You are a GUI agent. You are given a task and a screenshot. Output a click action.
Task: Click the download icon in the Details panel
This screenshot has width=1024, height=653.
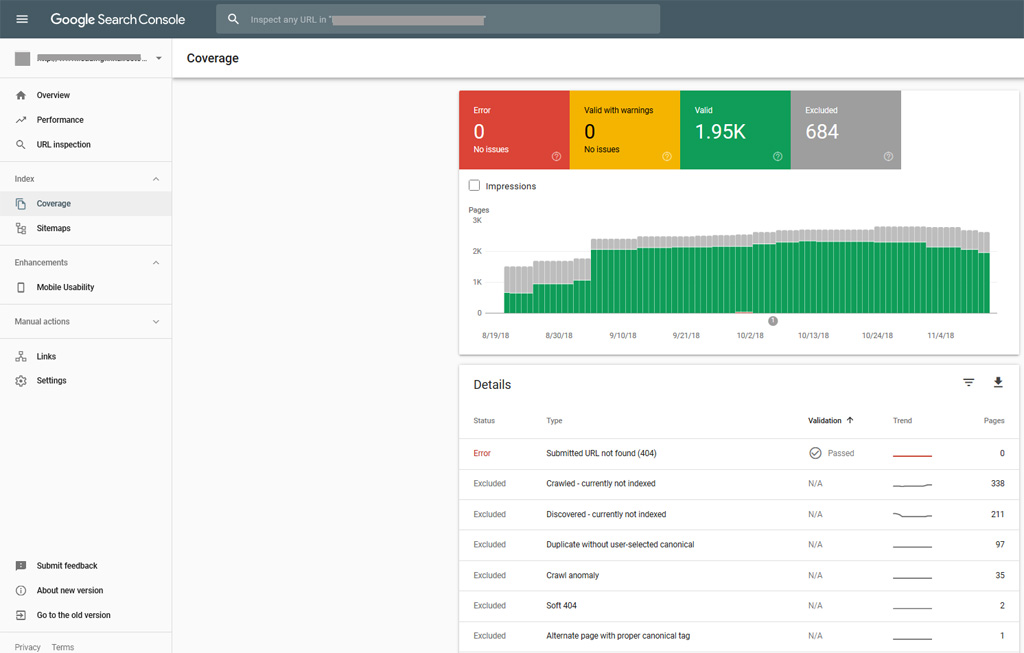pyautogui.click(x=998, y=382)
